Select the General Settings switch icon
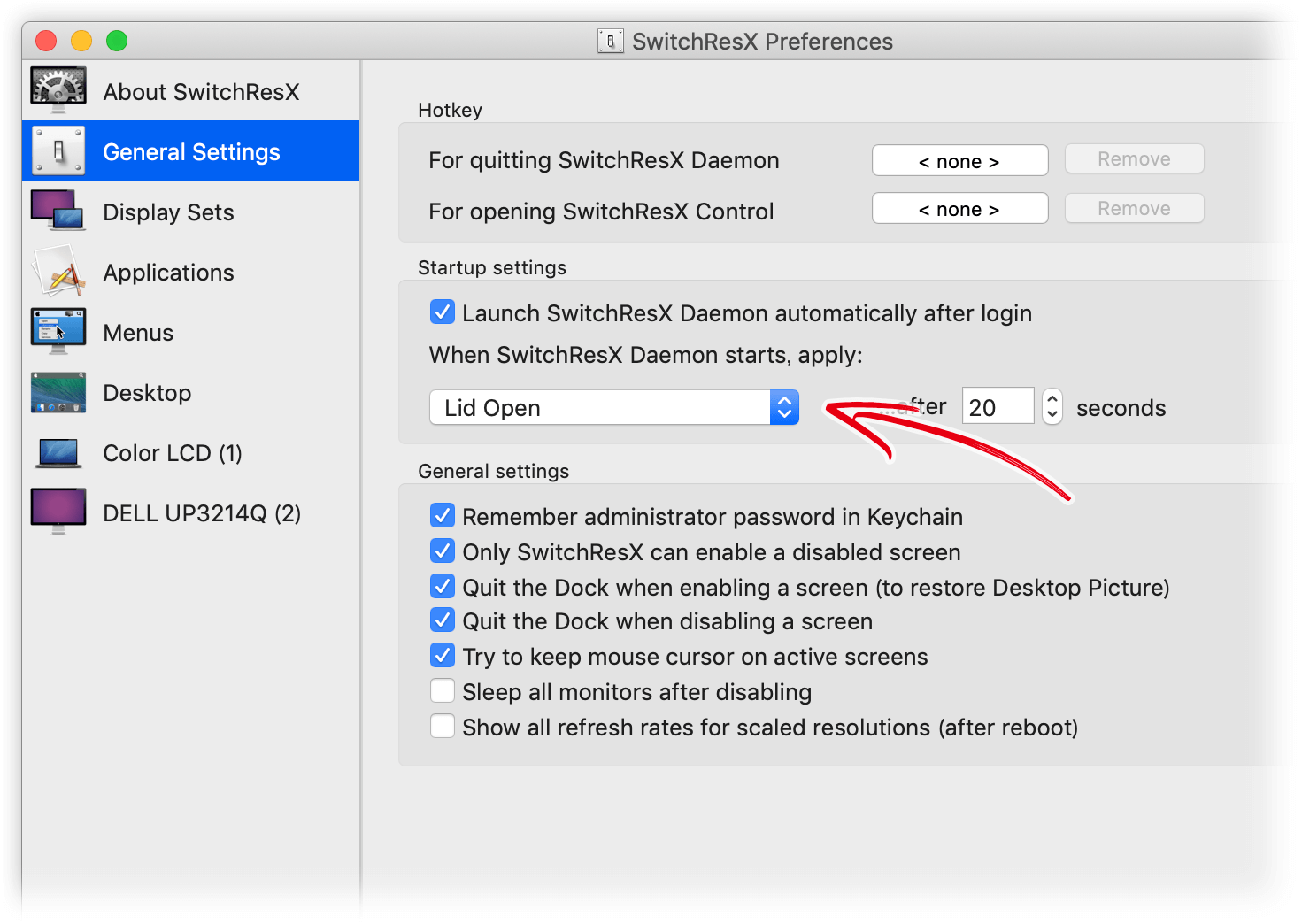This screenshot has height=924, width=1302. pyautogui.click(x=58, y=150)
